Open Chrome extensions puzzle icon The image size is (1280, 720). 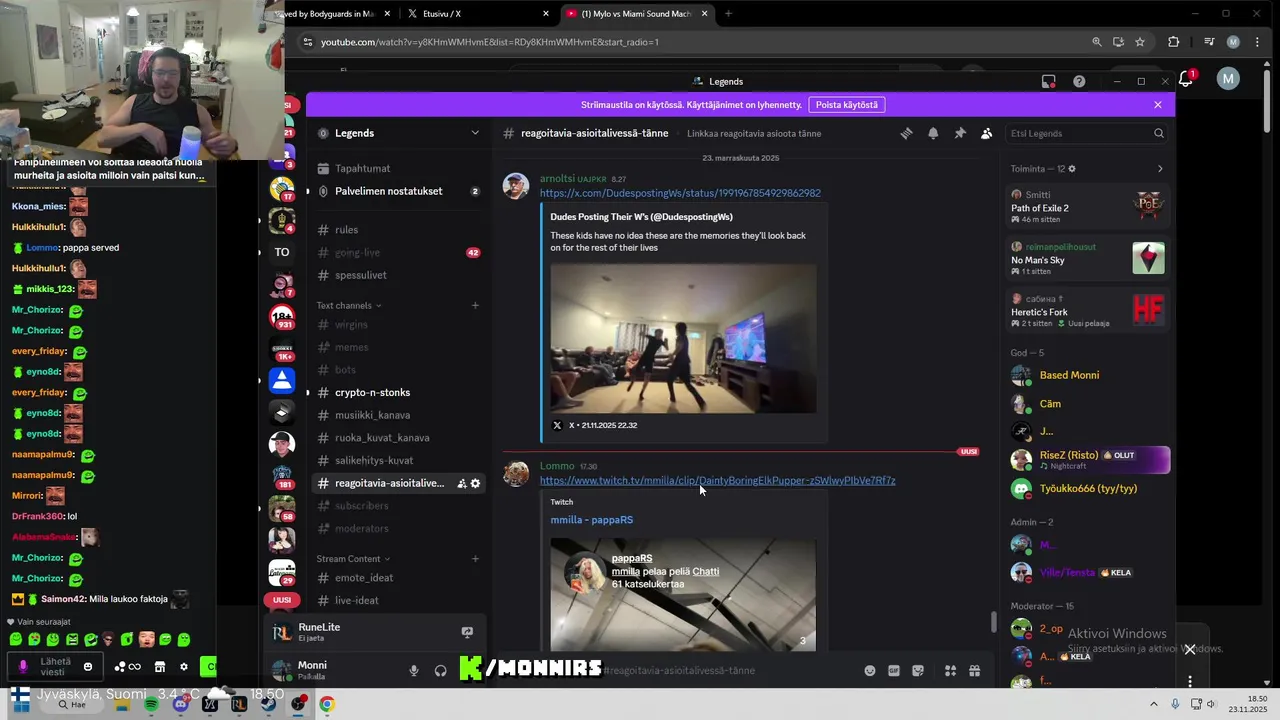(1174, 42)
